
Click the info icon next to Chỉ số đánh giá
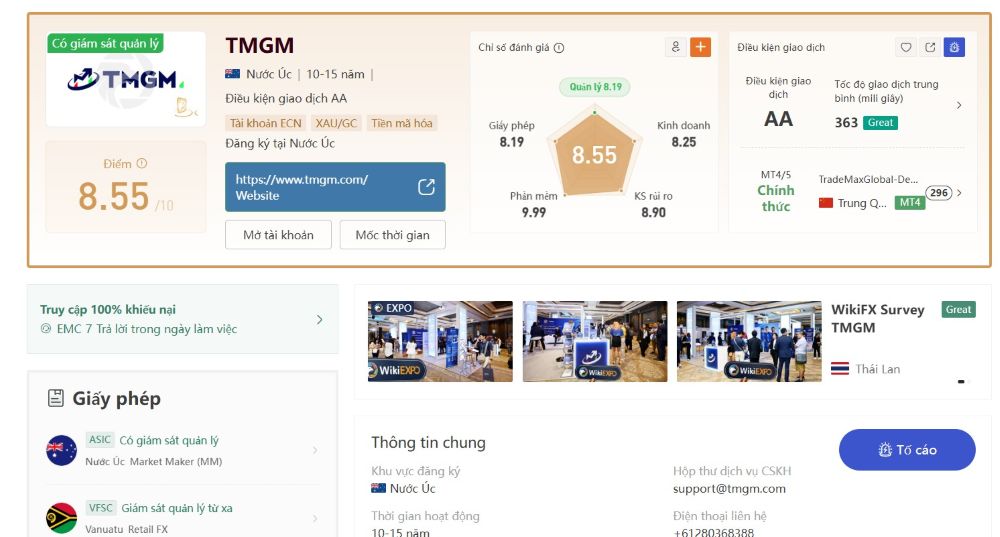[559, 48]
